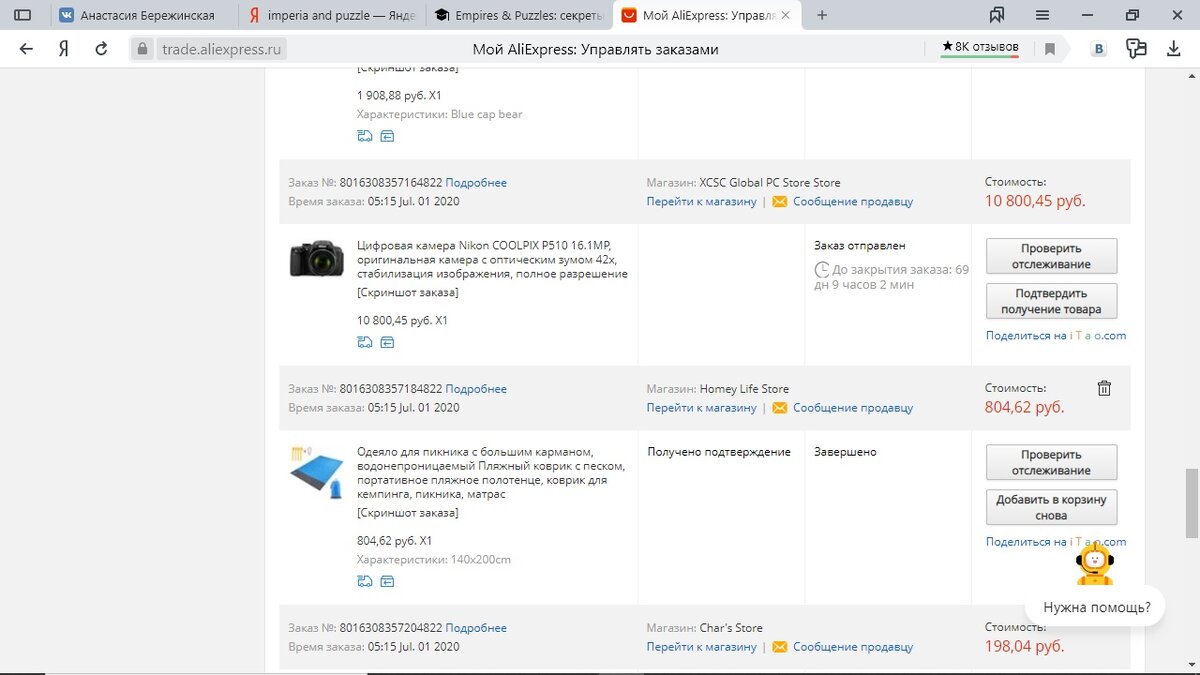This screenshot has height=675, width=1200.
Task: Check tracking for the Nikon camera order
Action: [x=1051, y=256]
